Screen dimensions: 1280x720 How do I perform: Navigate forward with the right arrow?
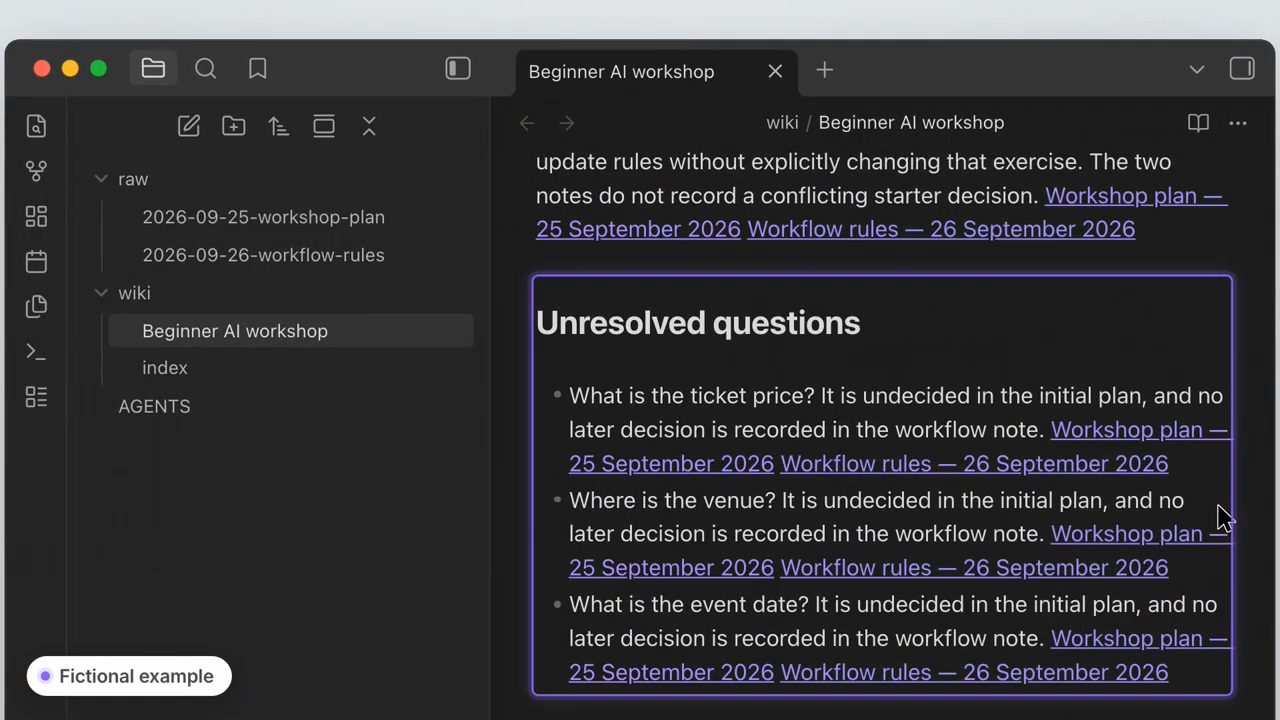(x=567, y=123)
